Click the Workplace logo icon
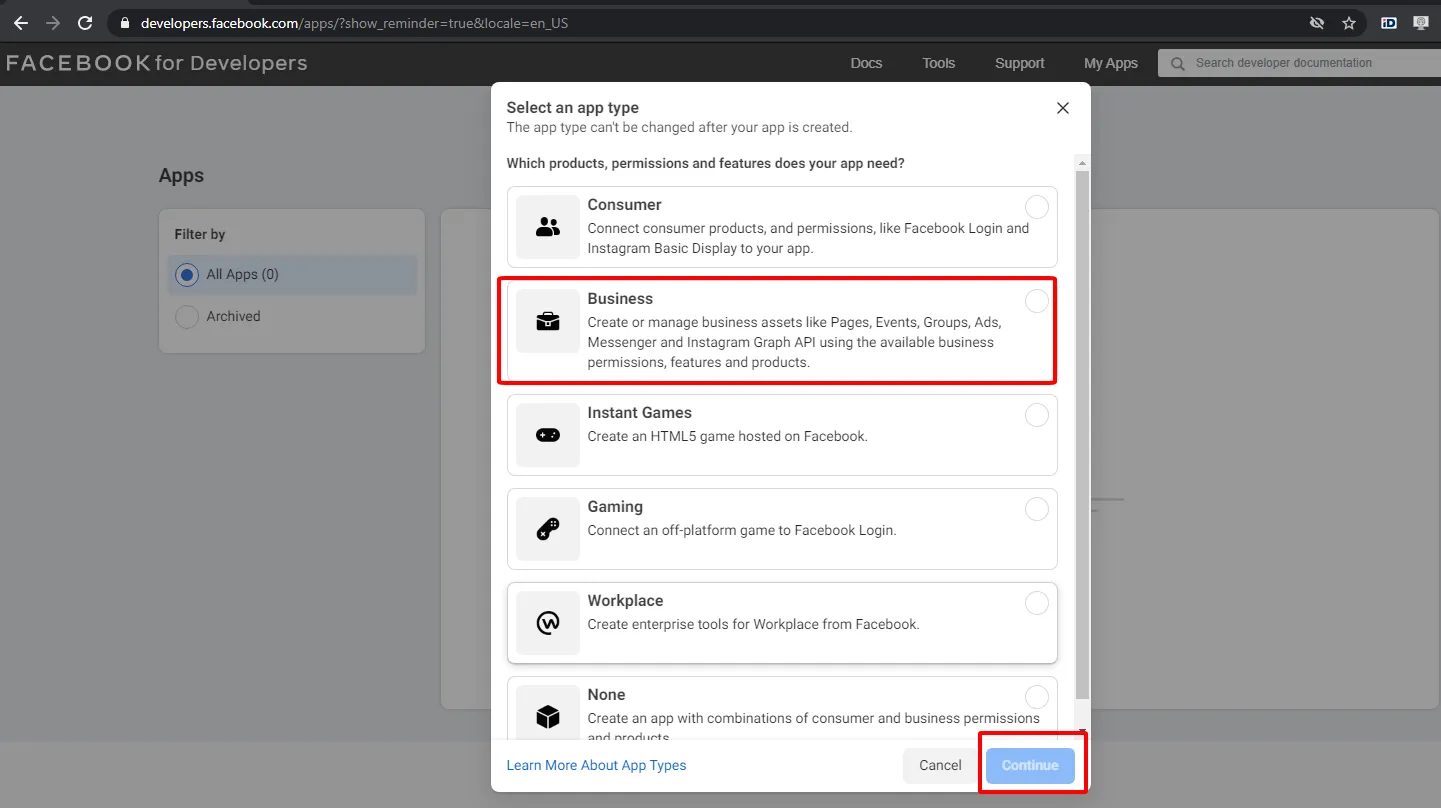Image resolution: width=1441 pixels, height=808 pixels. [547, 623]
